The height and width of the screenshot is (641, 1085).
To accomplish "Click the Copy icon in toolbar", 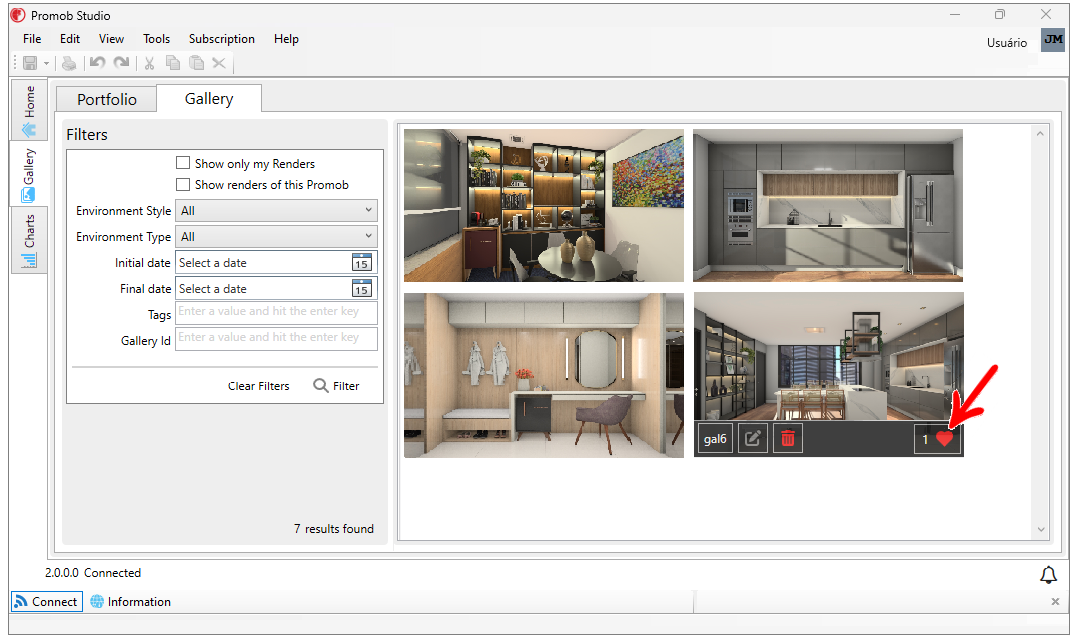I will (x=173, y=63).
